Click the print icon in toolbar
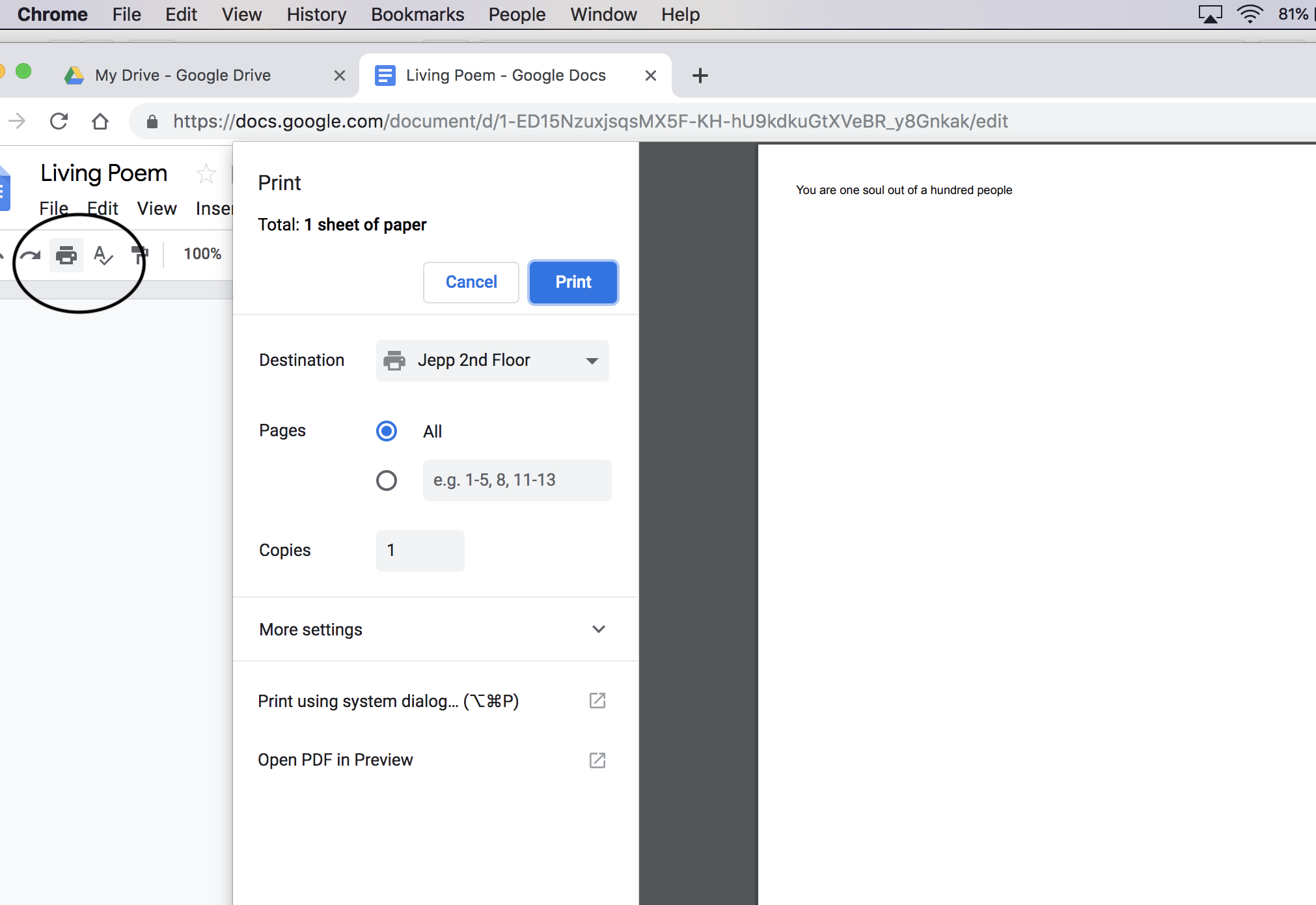 click(x=65, y=254)
